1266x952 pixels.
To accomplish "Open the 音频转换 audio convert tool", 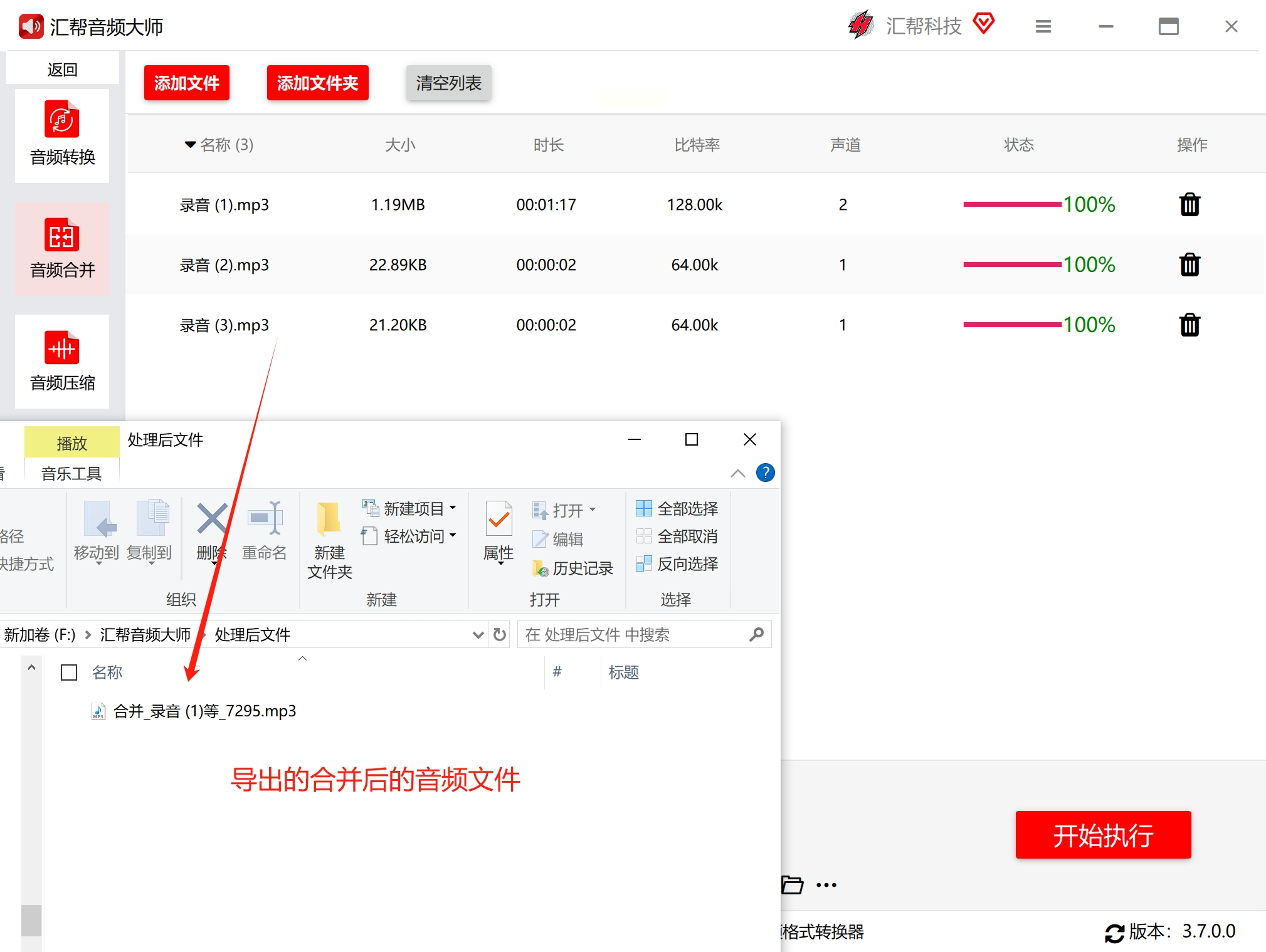I will point(62,135).
